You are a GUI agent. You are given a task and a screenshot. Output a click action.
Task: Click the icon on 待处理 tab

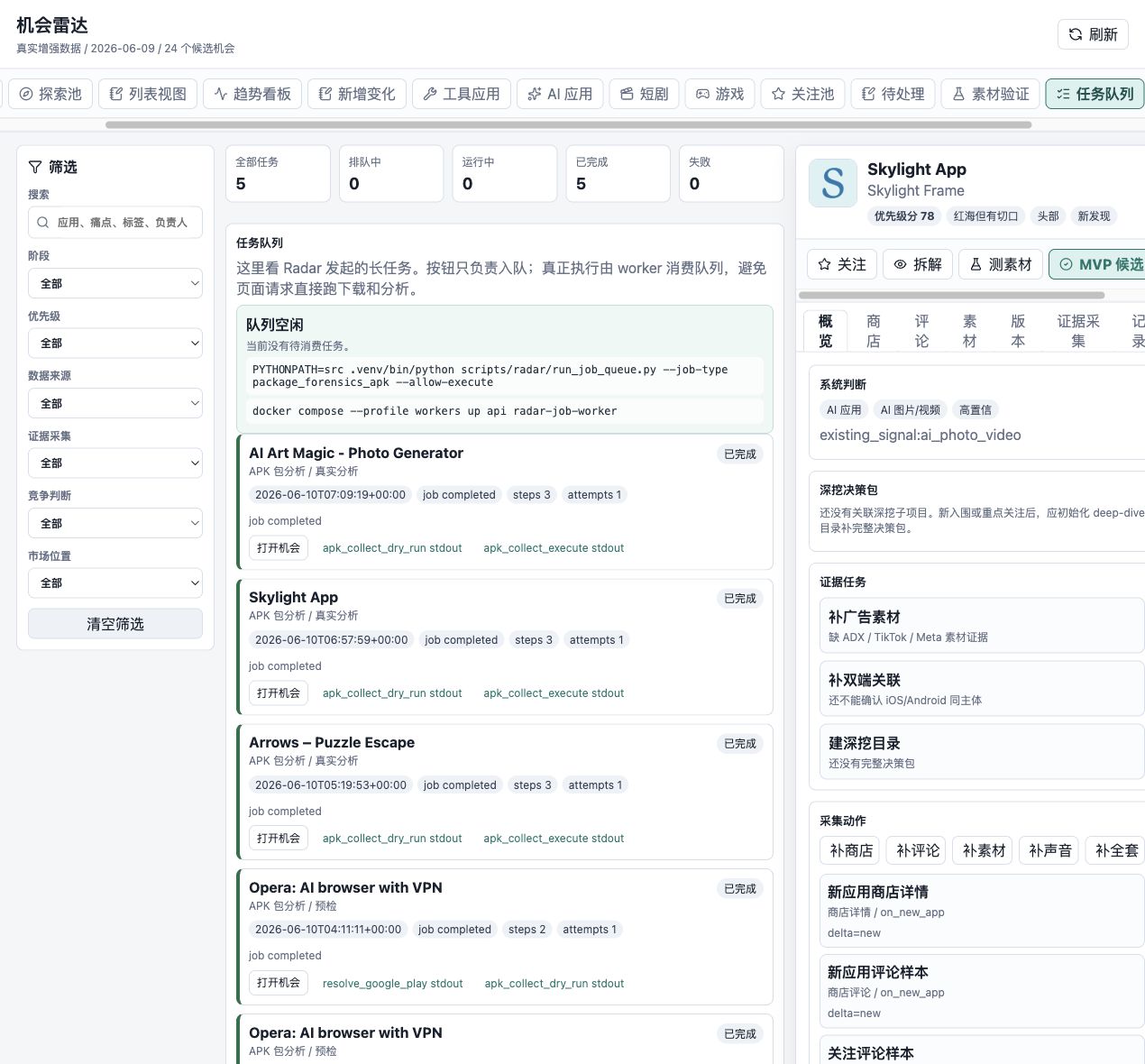[x=869, y=94]
